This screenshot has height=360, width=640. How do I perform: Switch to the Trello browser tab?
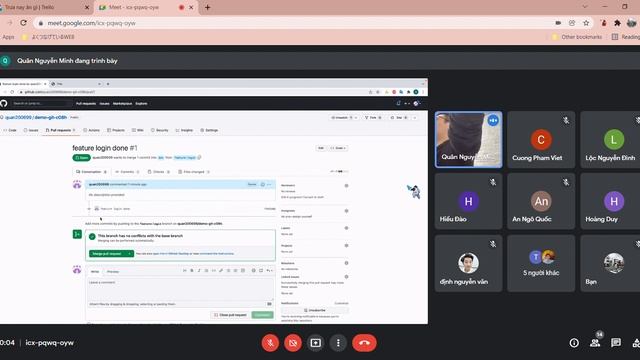43,7
